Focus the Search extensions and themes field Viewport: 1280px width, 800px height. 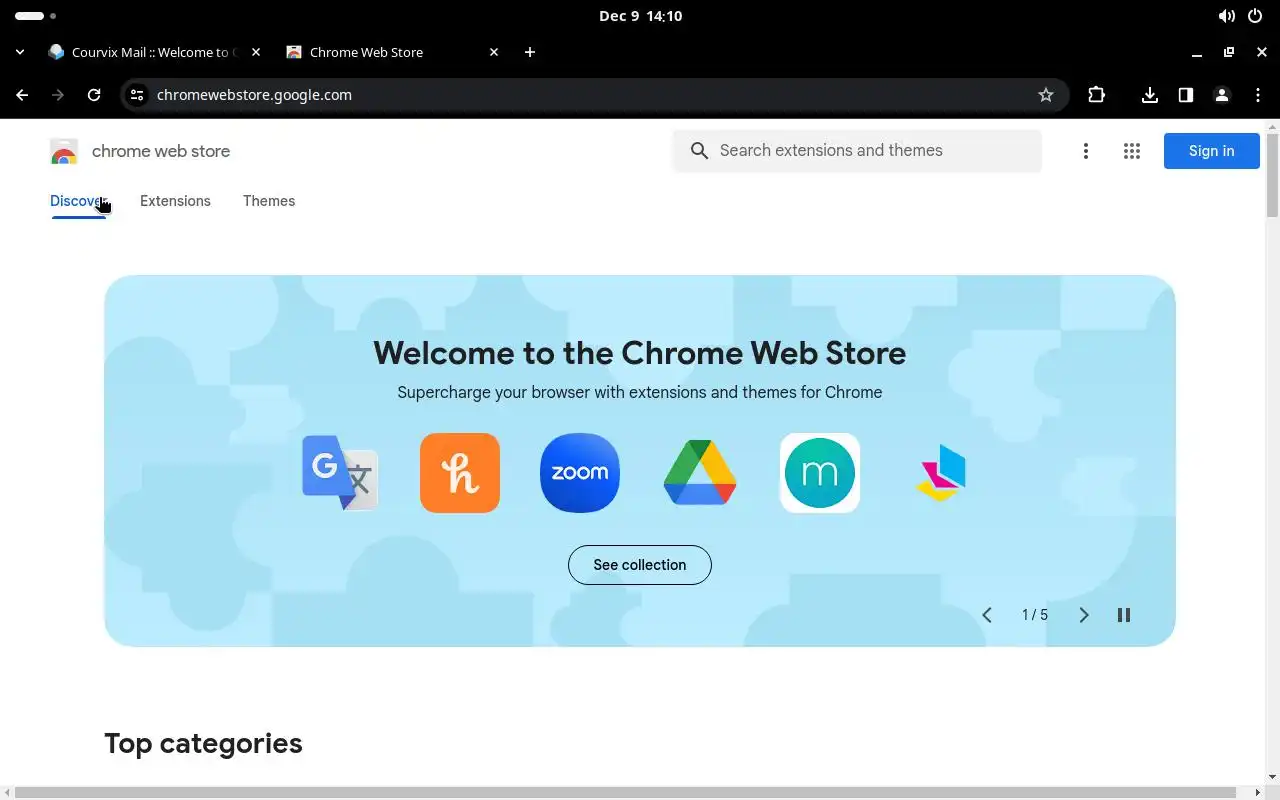tap(857, 151)
